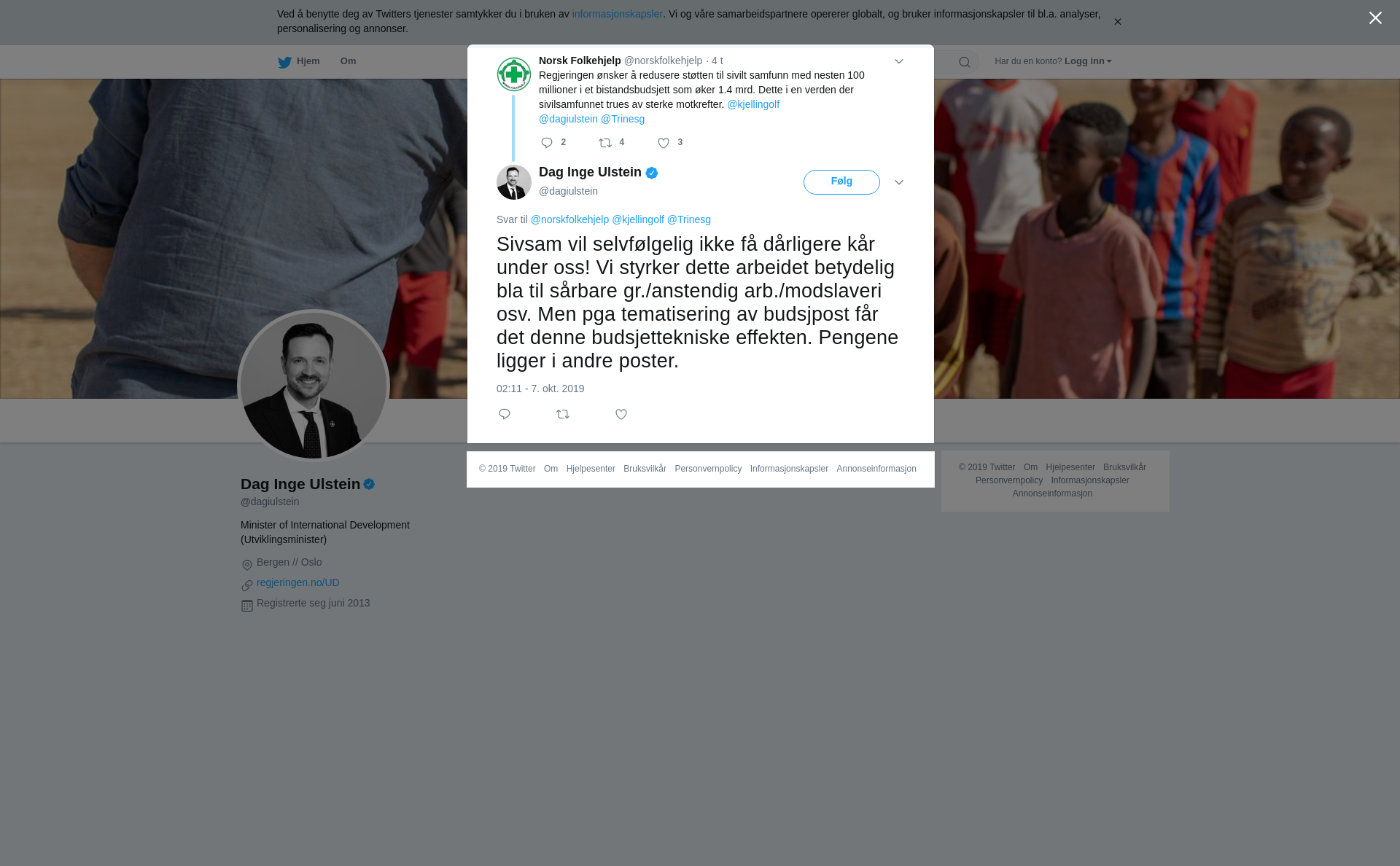Screen dimensions: 1400x866
Task: Reply to the Norsk Folkehjelp tweet
Action: (x=547, y=143)
